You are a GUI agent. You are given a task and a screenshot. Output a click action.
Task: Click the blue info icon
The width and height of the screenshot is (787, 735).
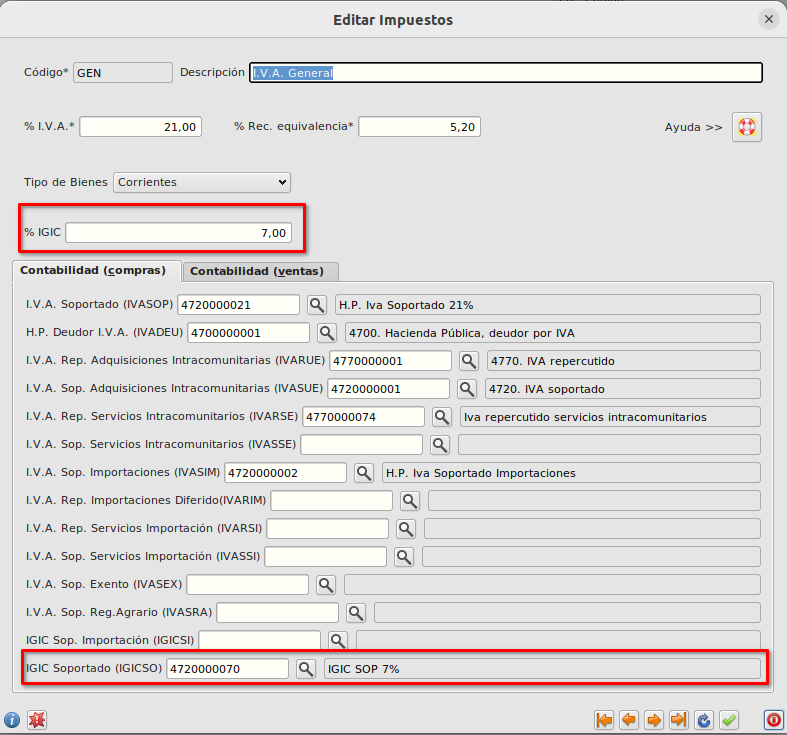pos(12,720)
